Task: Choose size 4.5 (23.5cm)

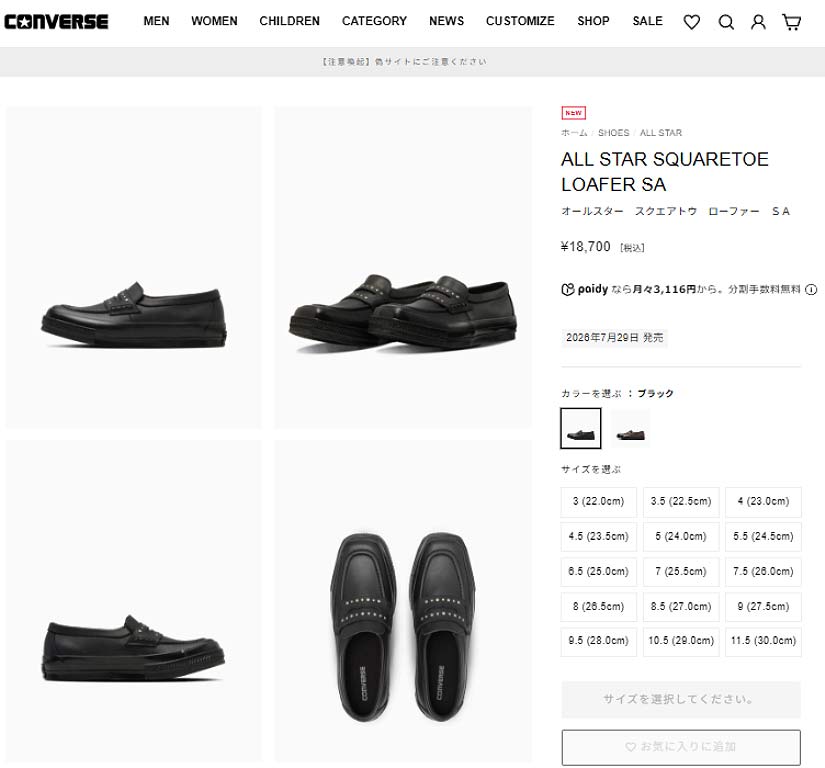Action: tap(599, 537)
